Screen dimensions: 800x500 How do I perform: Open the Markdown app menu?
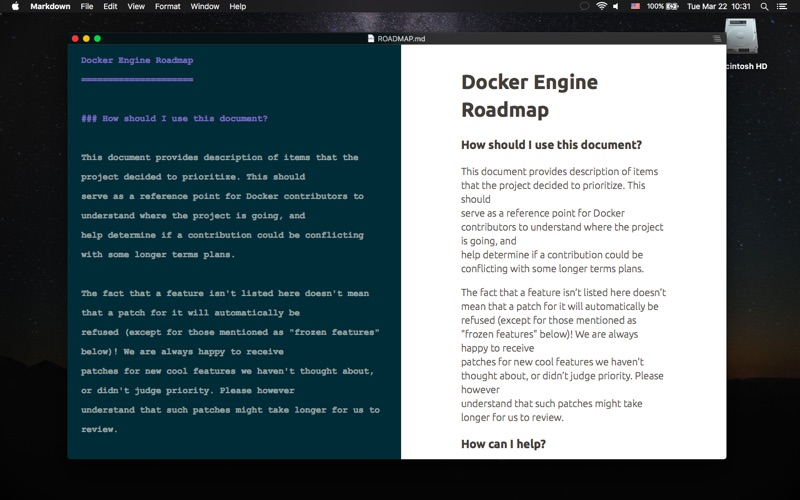point(50,6)
